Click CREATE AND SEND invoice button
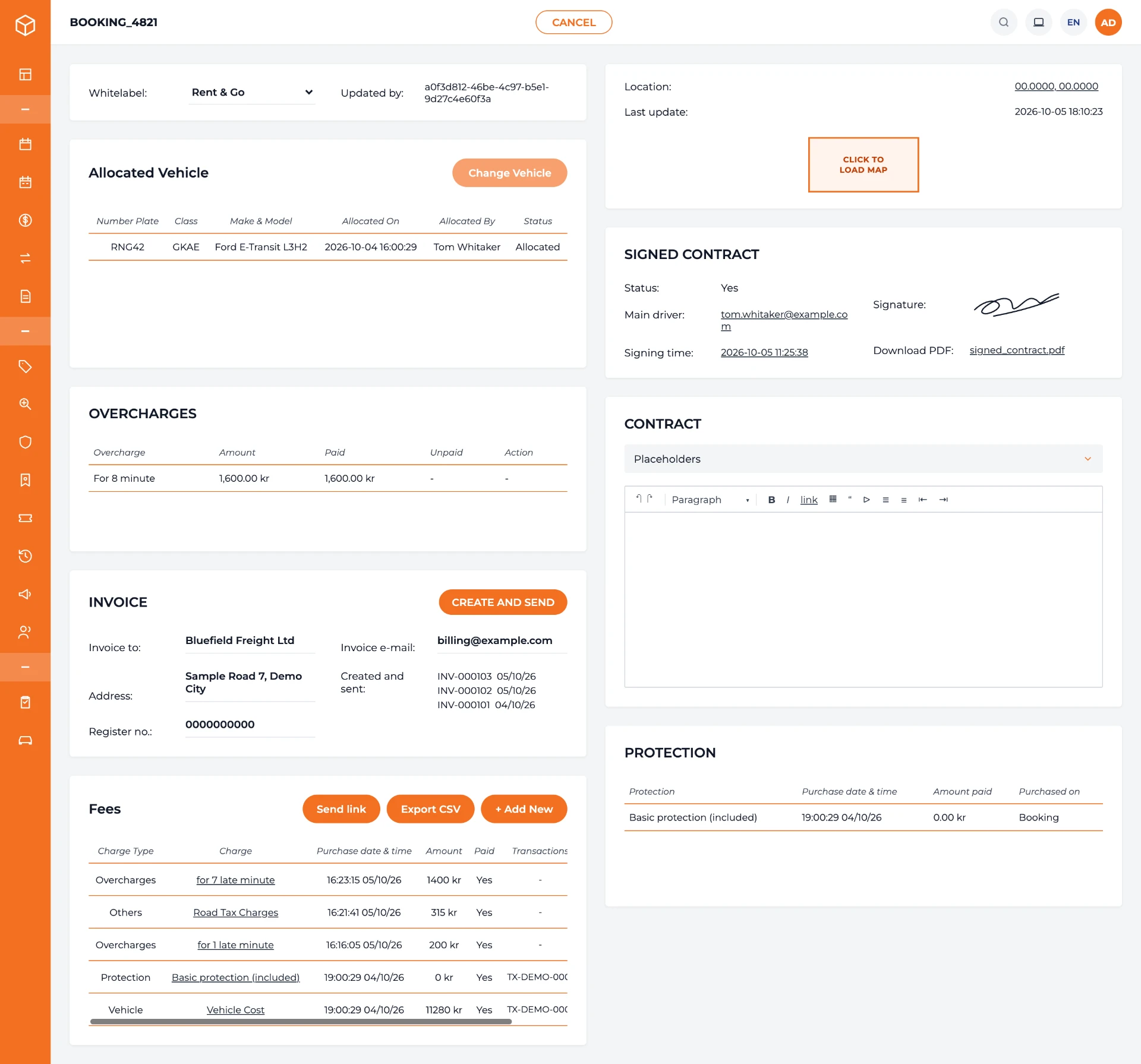Image resolution: width=1141 pixels, height=1064 pixels. coord(503,602)
